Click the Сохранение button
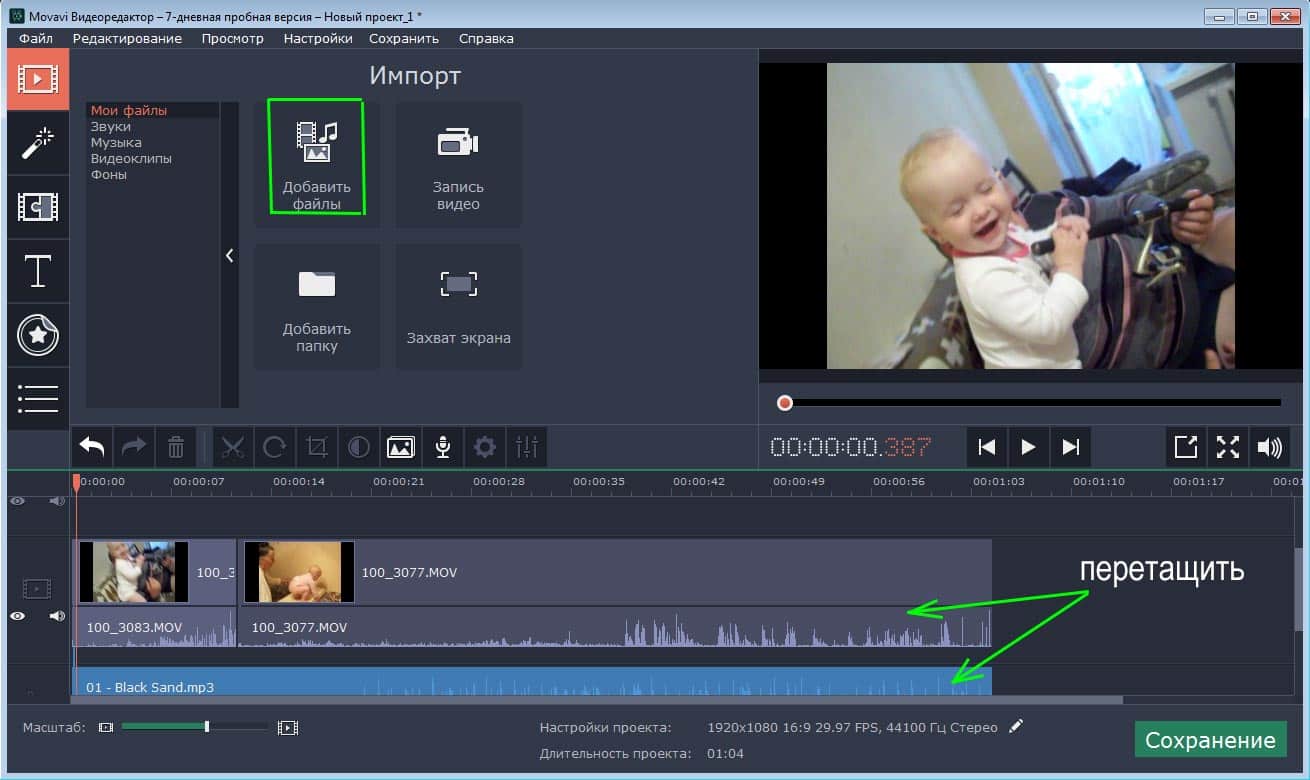The image size is (1310, 780). [1210, 740]
